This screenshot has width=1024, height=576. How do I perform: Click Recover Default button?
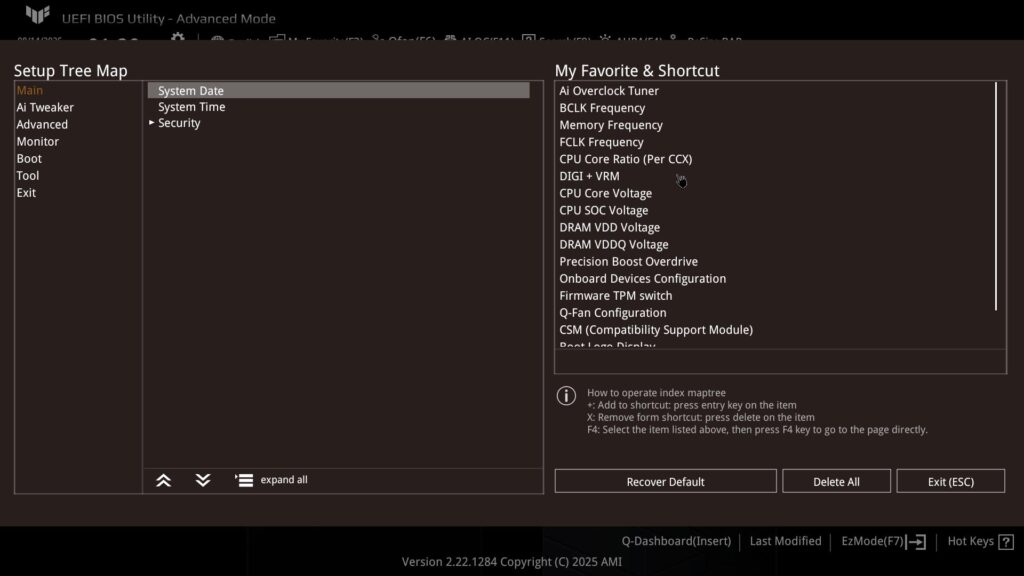665,481
